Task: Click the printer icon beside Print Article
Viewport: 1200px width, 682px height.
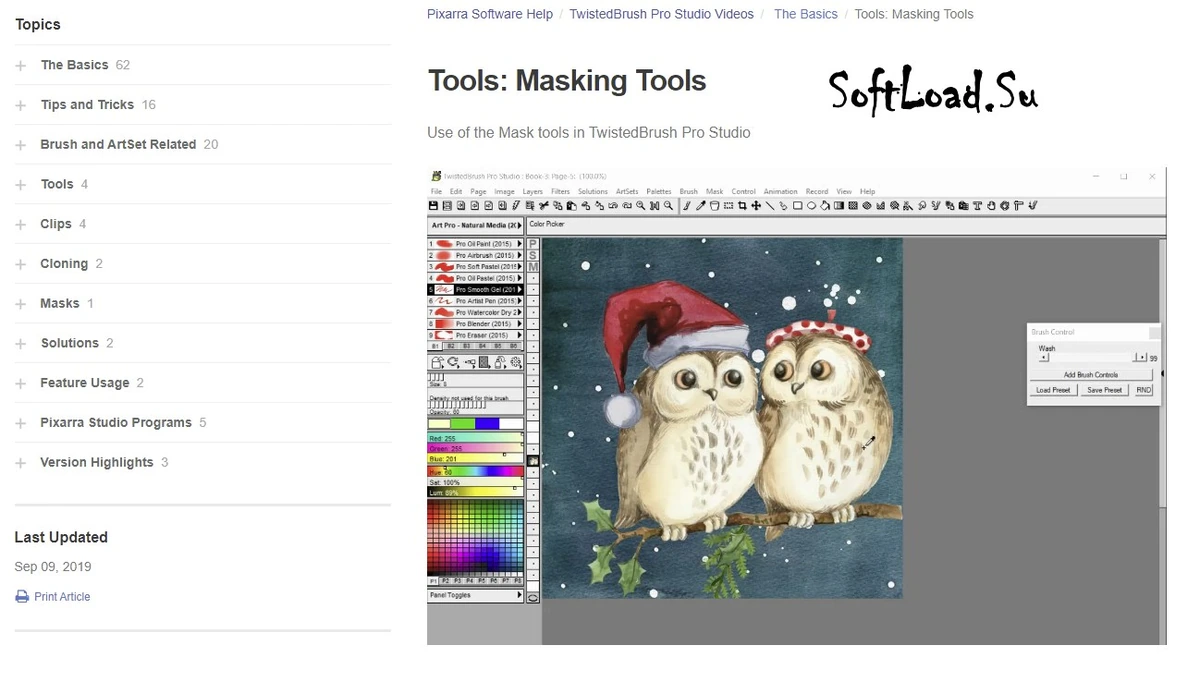Action: 22,597
